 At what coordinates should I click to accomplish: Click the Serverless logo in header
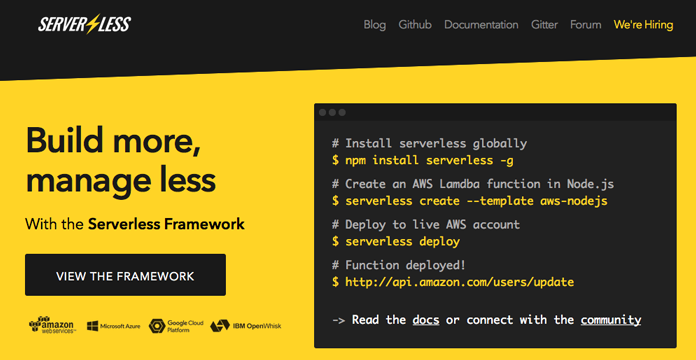click(84, 24)
